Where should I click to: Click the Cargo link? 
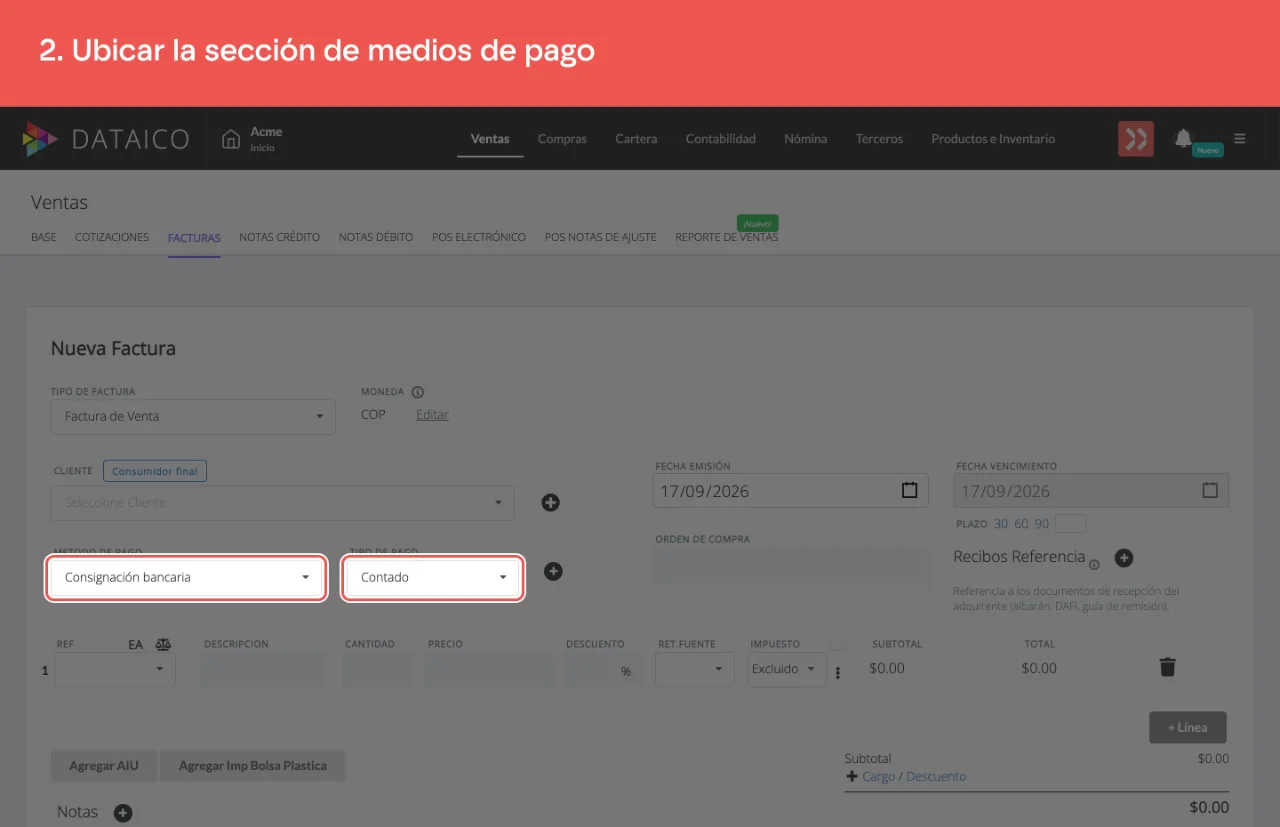[x=879, y=776]
